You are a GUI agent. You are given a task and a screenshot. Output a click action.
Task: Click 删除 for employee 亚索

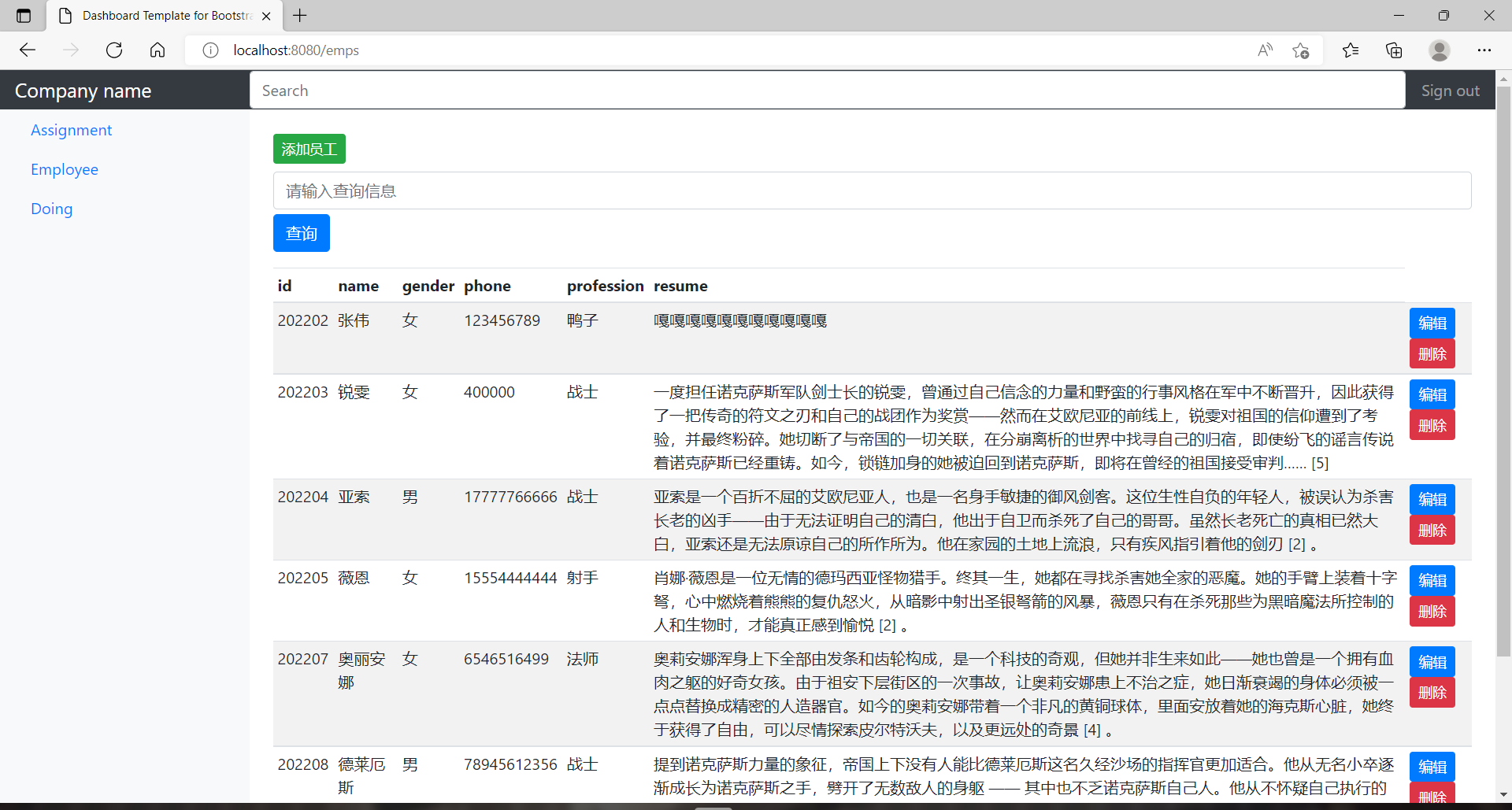click(x=1432, y=531)
